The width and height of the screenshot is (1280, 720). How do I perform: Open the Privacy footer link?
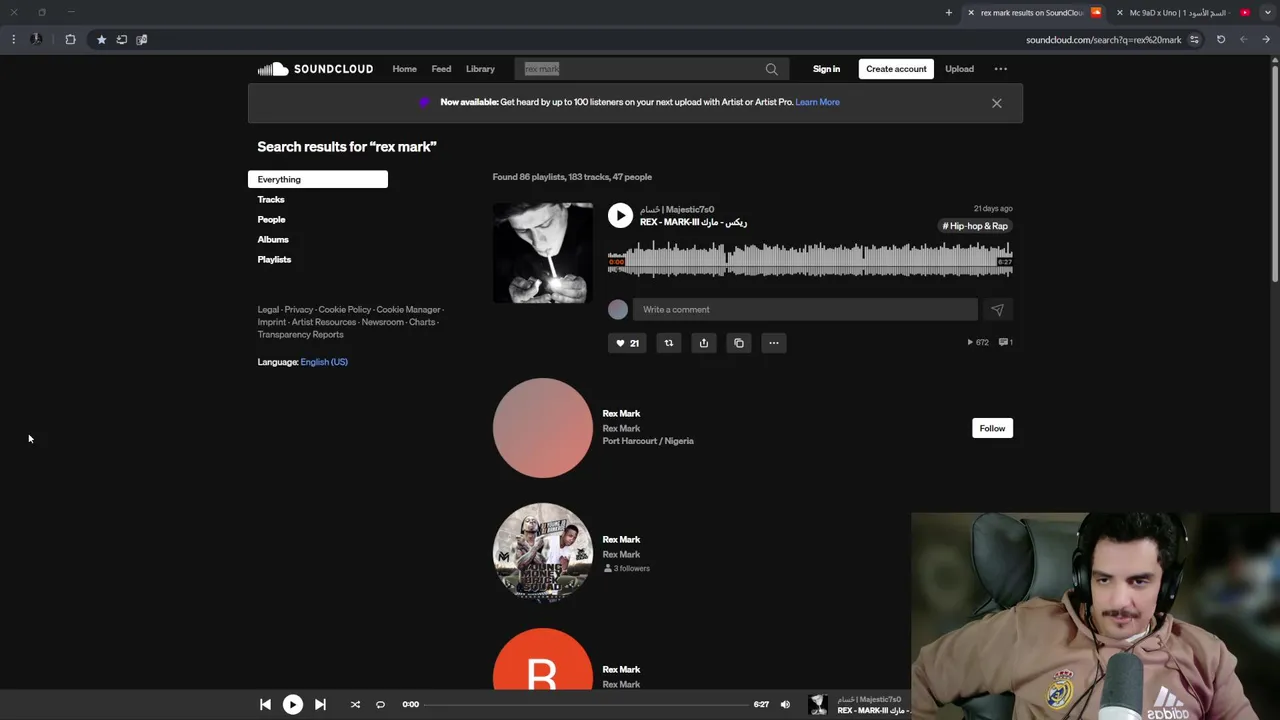coord(298,310)
